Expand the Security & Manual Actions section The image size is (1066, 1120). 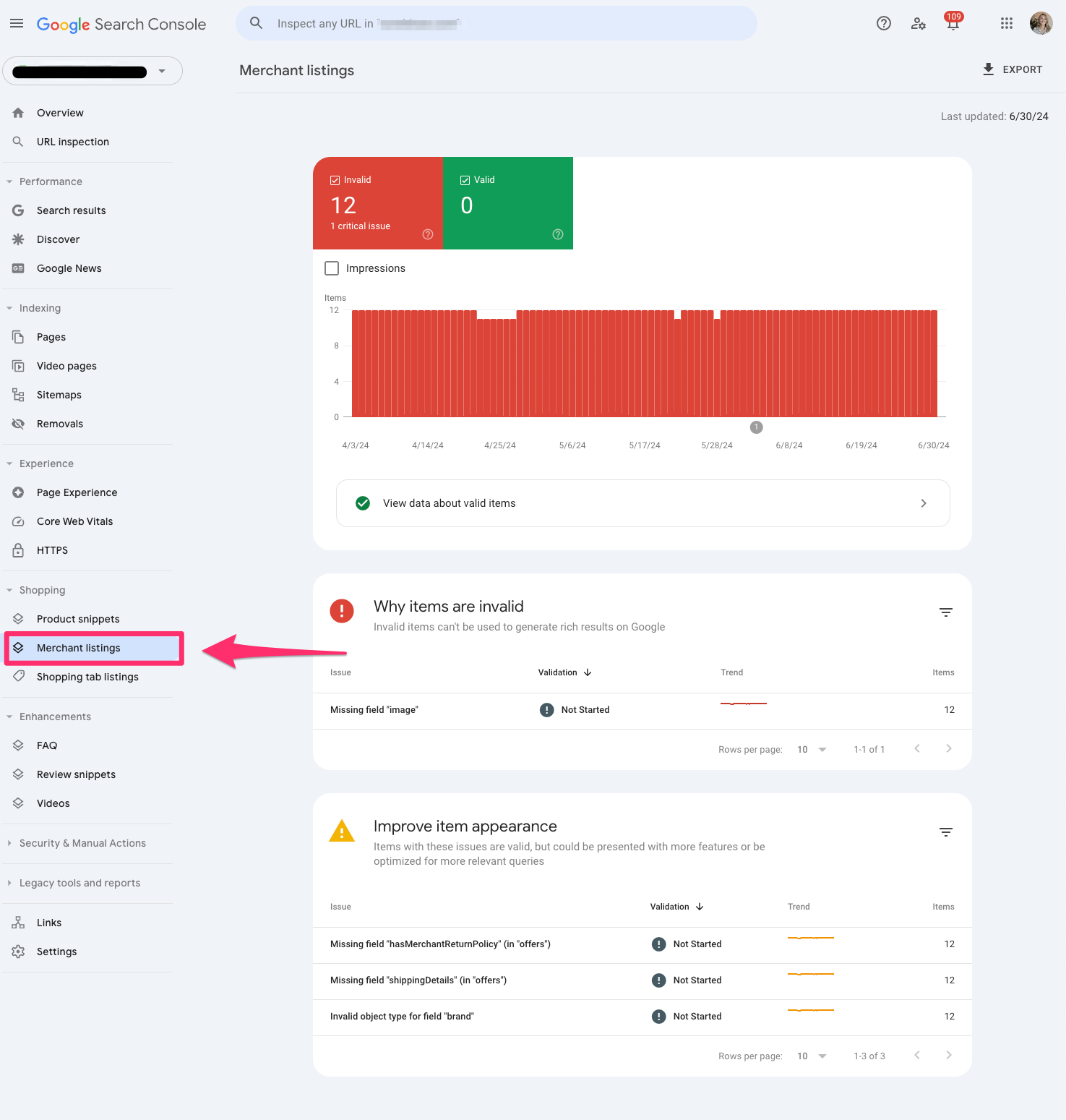click(x=82, y=843)
